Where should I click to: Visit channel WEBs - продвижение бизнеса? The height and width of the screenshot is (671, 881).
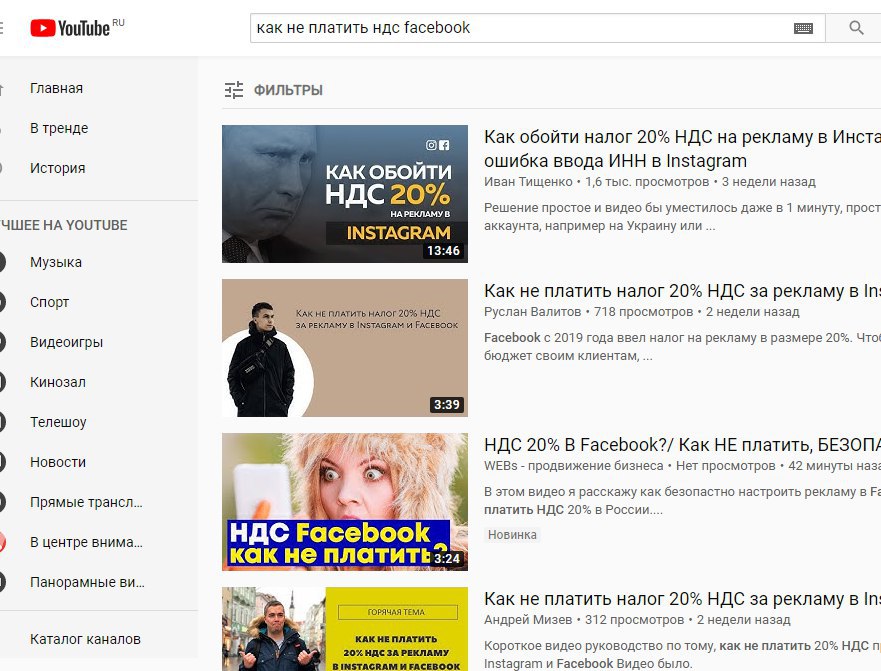[x=574, y=466]
